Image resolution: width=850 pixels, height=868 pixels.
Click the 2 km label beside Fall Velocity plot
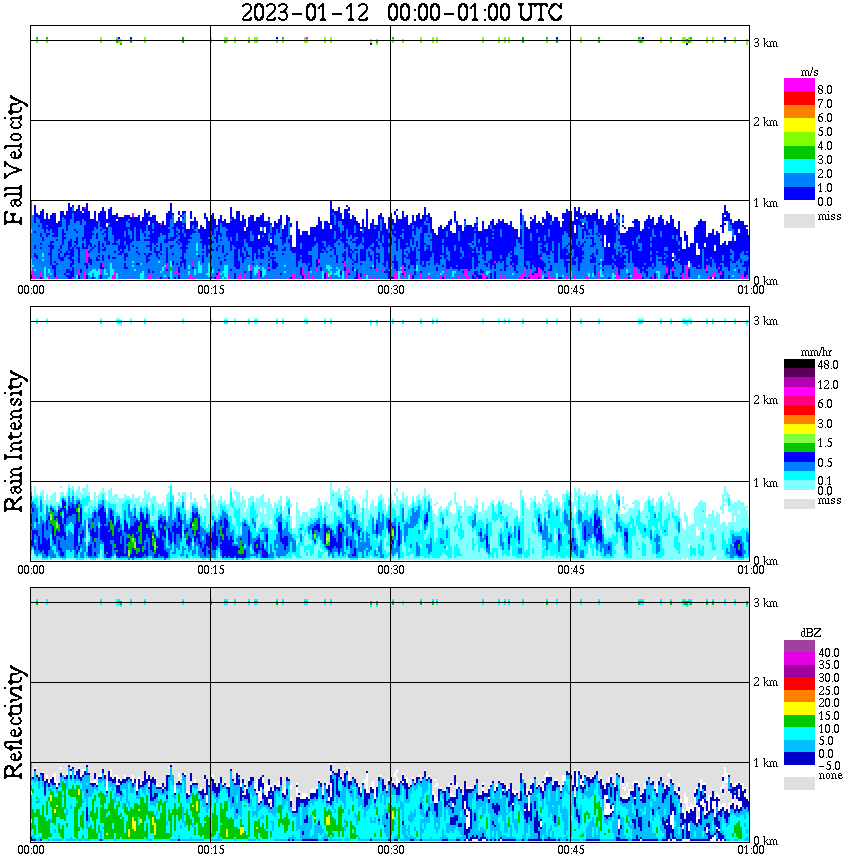point(766,122)
